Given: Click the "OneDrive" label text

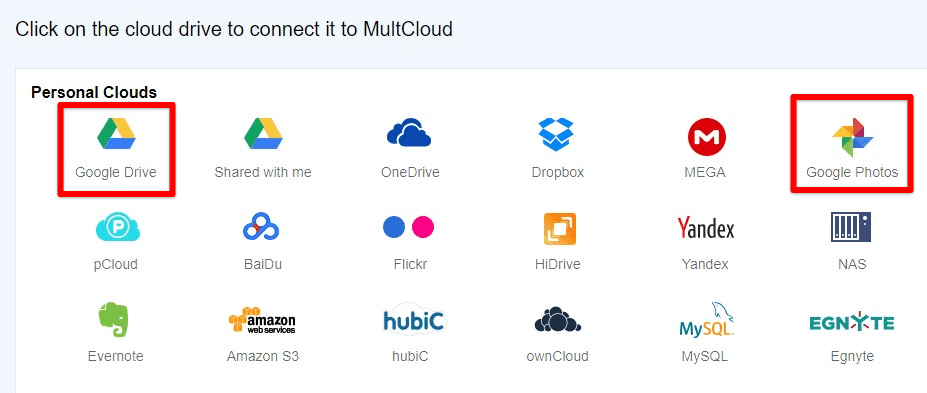Looking at the screenshot, I should [410, 173].
